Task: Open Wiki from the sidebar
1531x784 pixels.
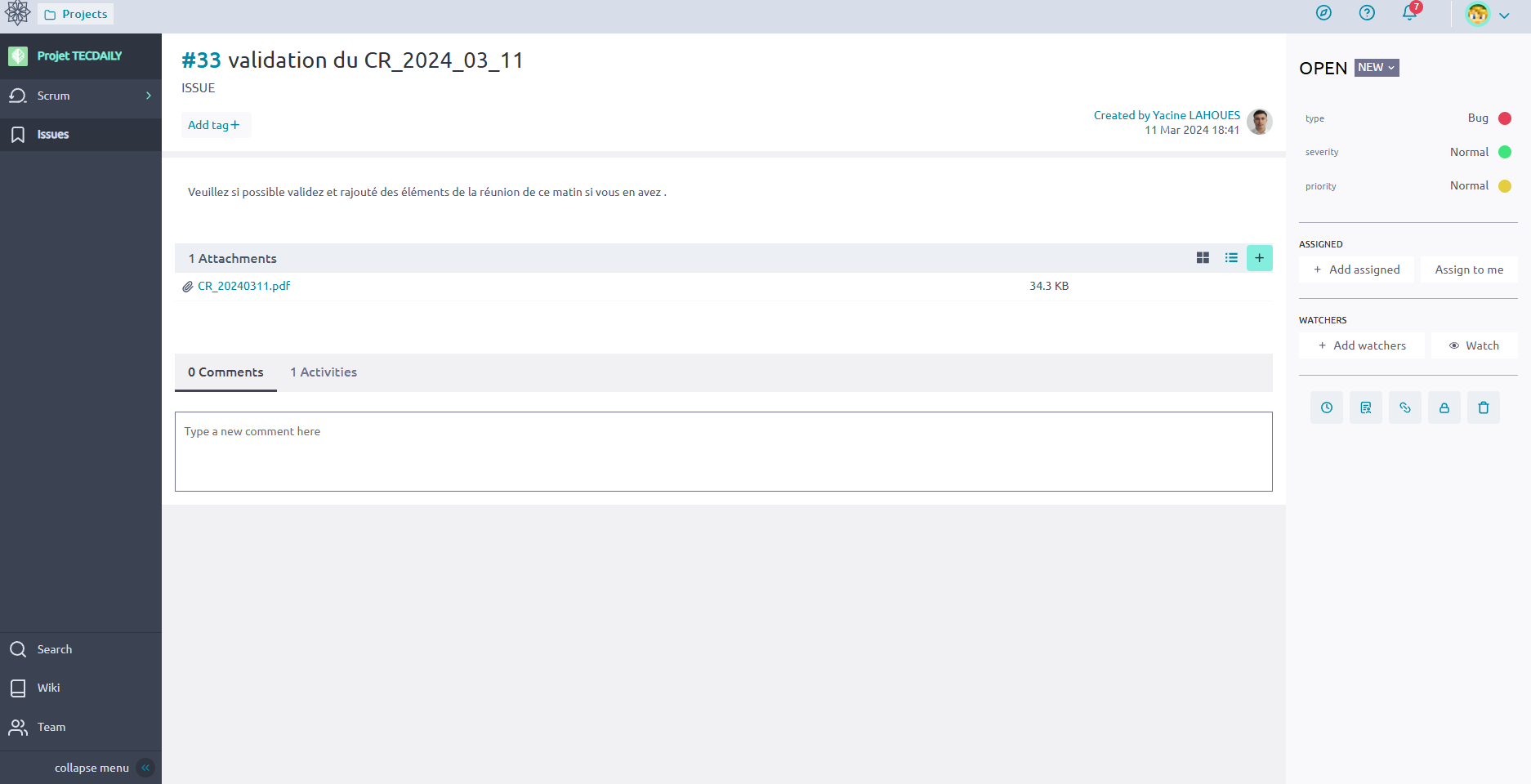Action: [48, 688]
